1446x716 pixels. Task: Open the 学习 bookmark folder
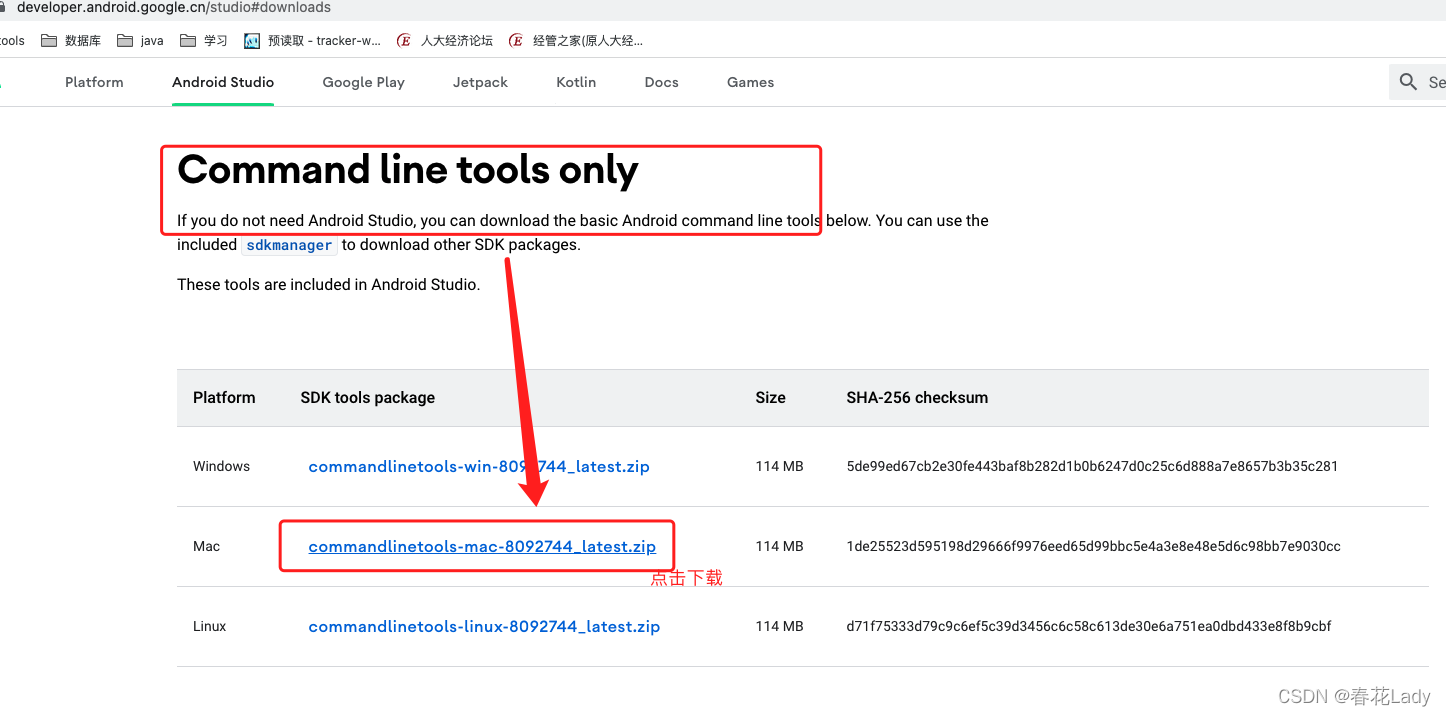pyautogui.click(x=204, y=41)
